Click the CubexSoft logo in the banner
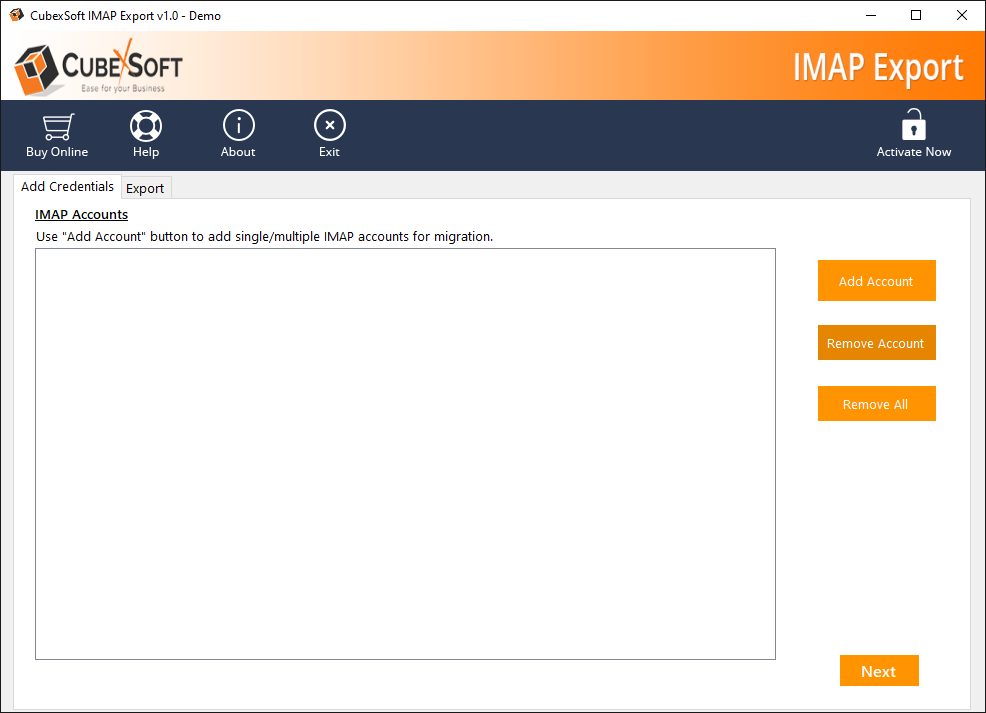This screenshot has width=986, height=713. [x=99, y=67]
